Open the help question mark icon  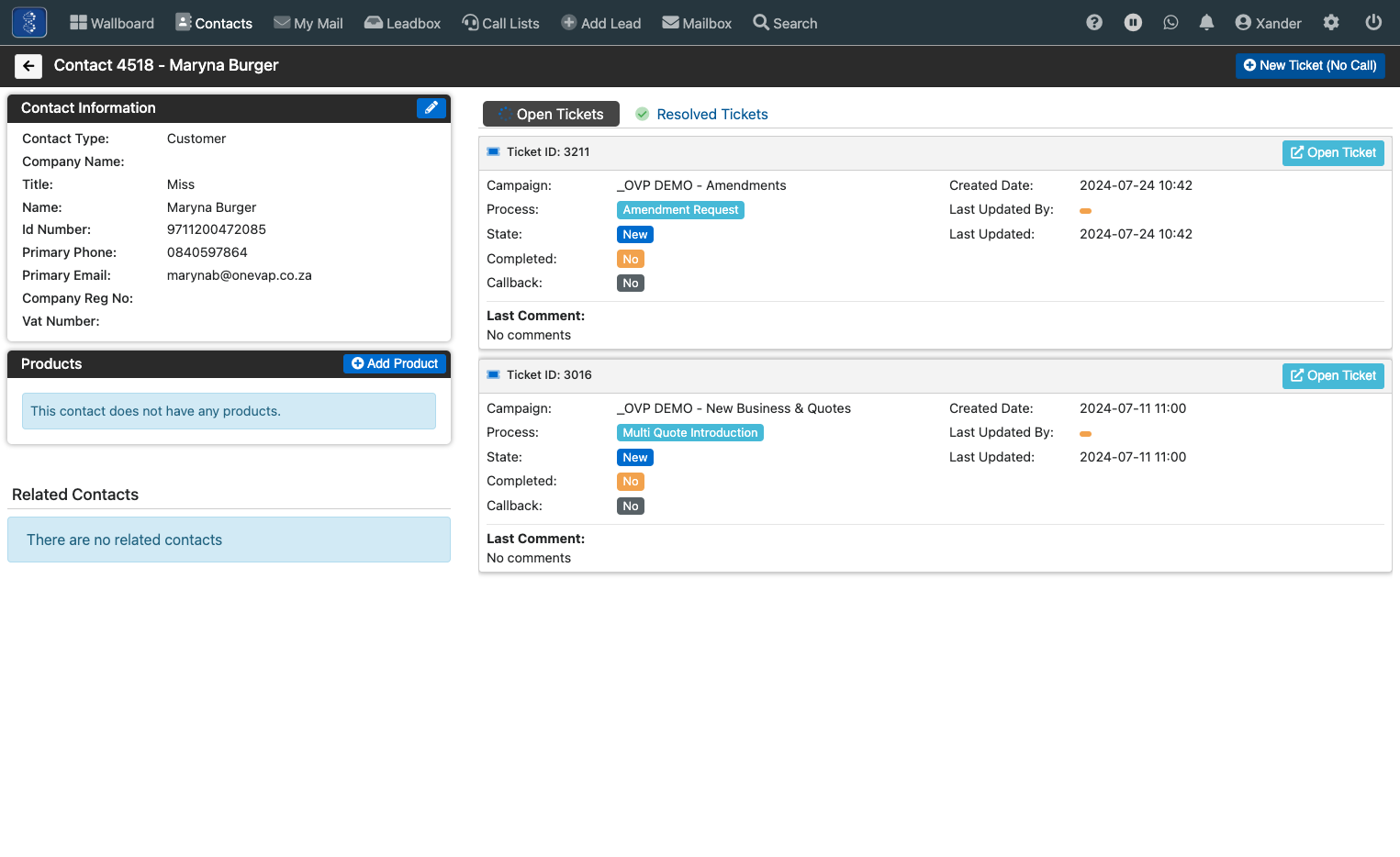tap(1094, 23)
